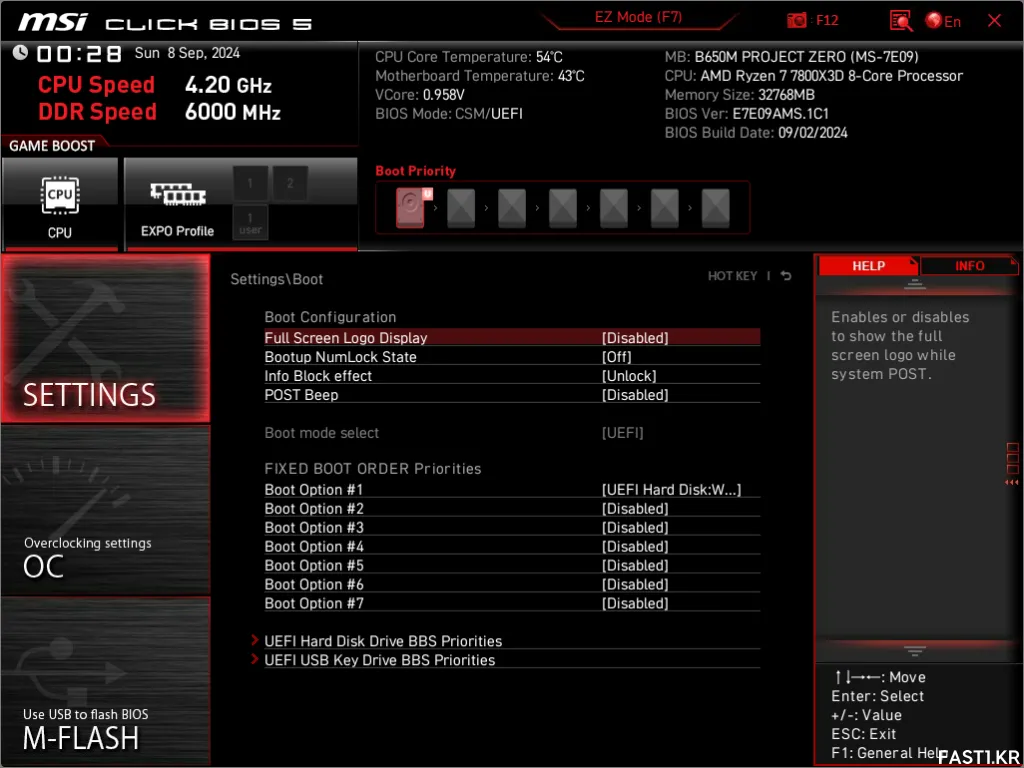
Task: Click the sixth boot priority device slot
Action: [665, 208]
